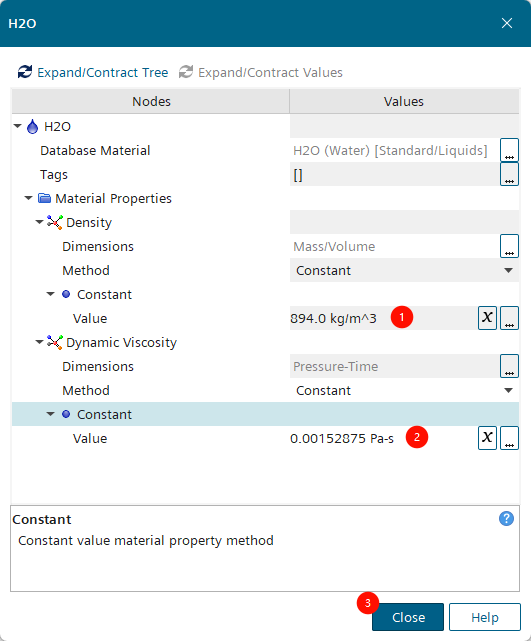Viewport: 531px width, 641px height.
Task: Click the Help button
Action: [x=485, y=617]
